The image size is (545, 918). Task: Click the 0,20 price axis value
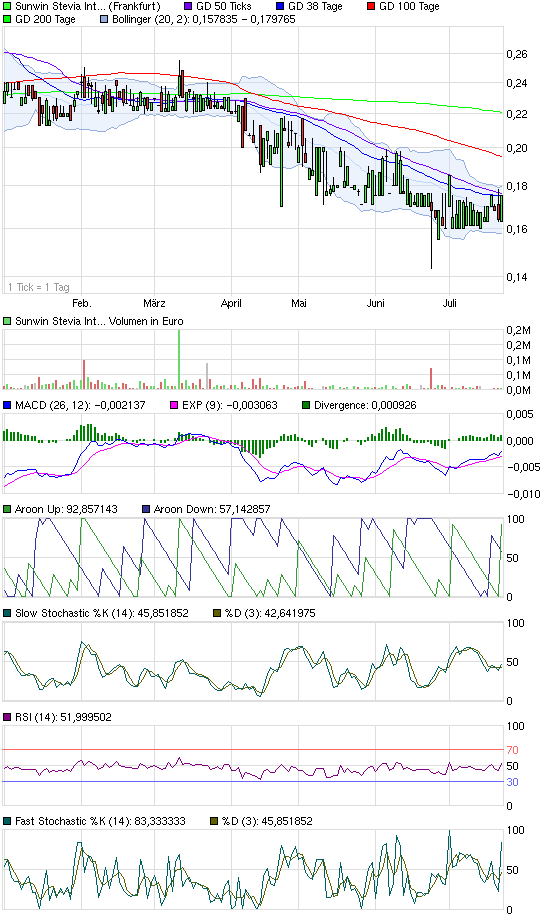point(517,148)
